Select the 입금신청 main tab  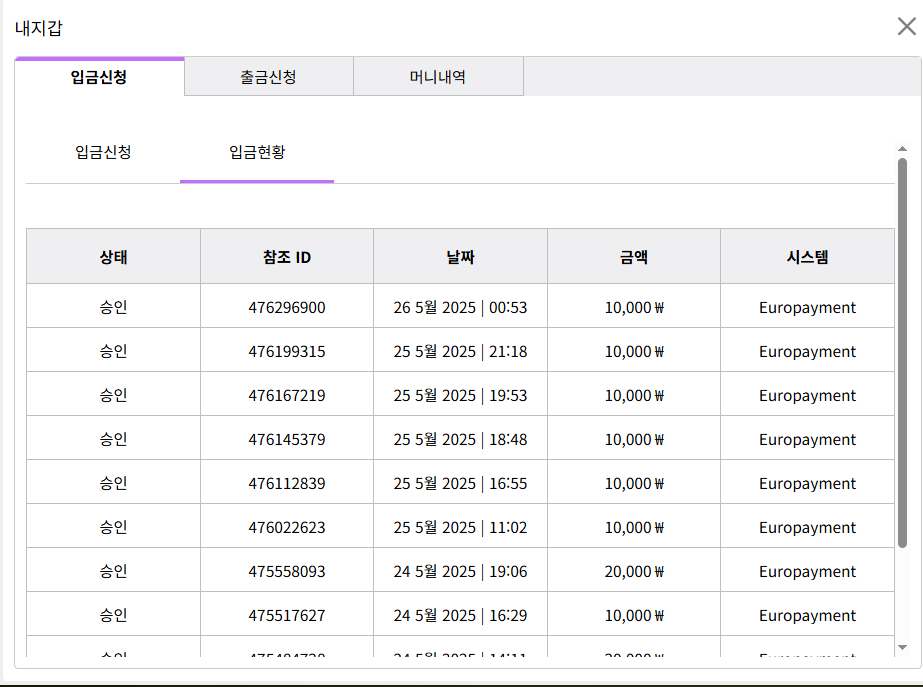tap(99, 77)
